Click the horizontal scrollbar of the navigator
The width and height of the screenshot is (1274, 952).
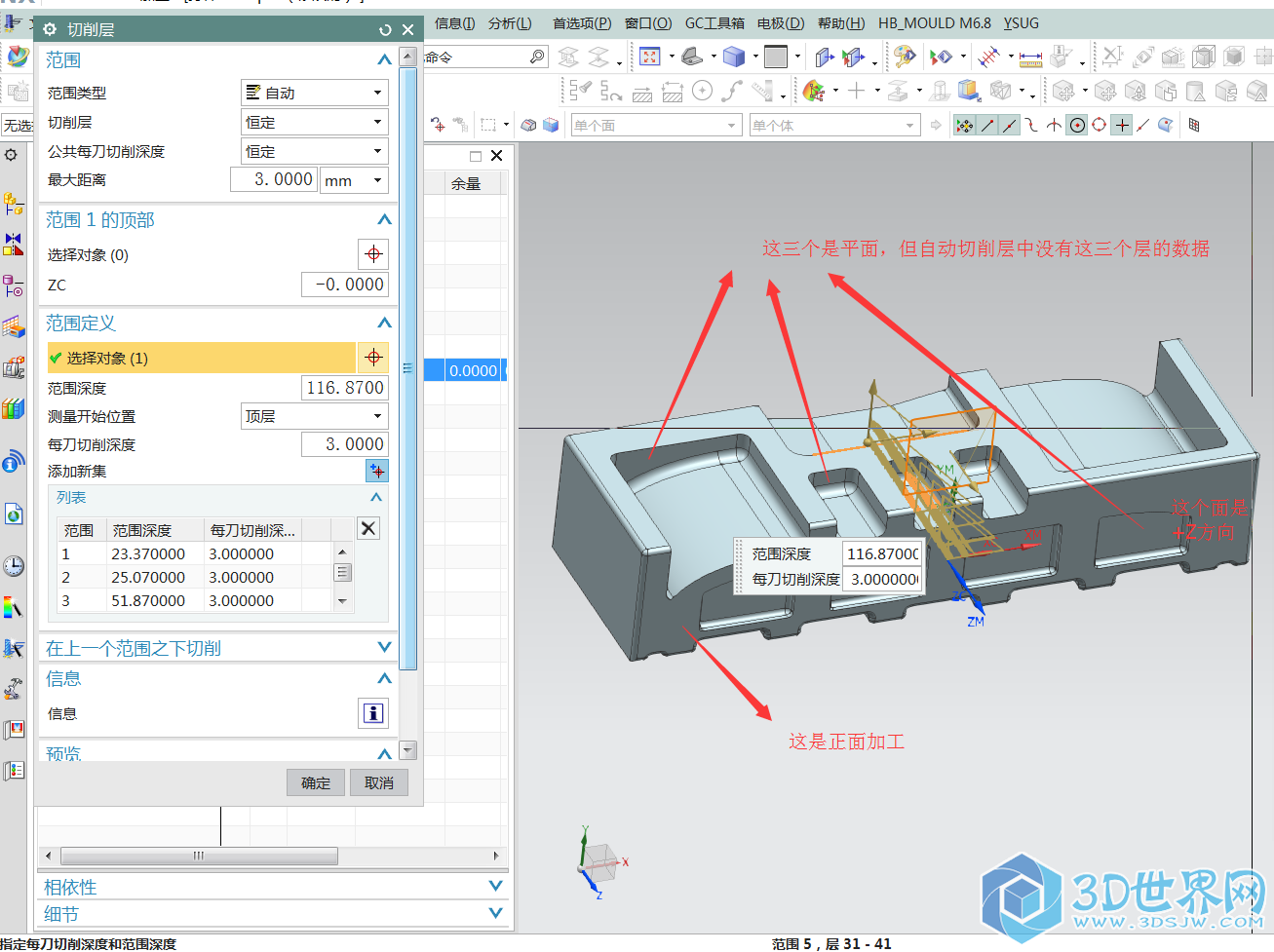tap(199, 856)
